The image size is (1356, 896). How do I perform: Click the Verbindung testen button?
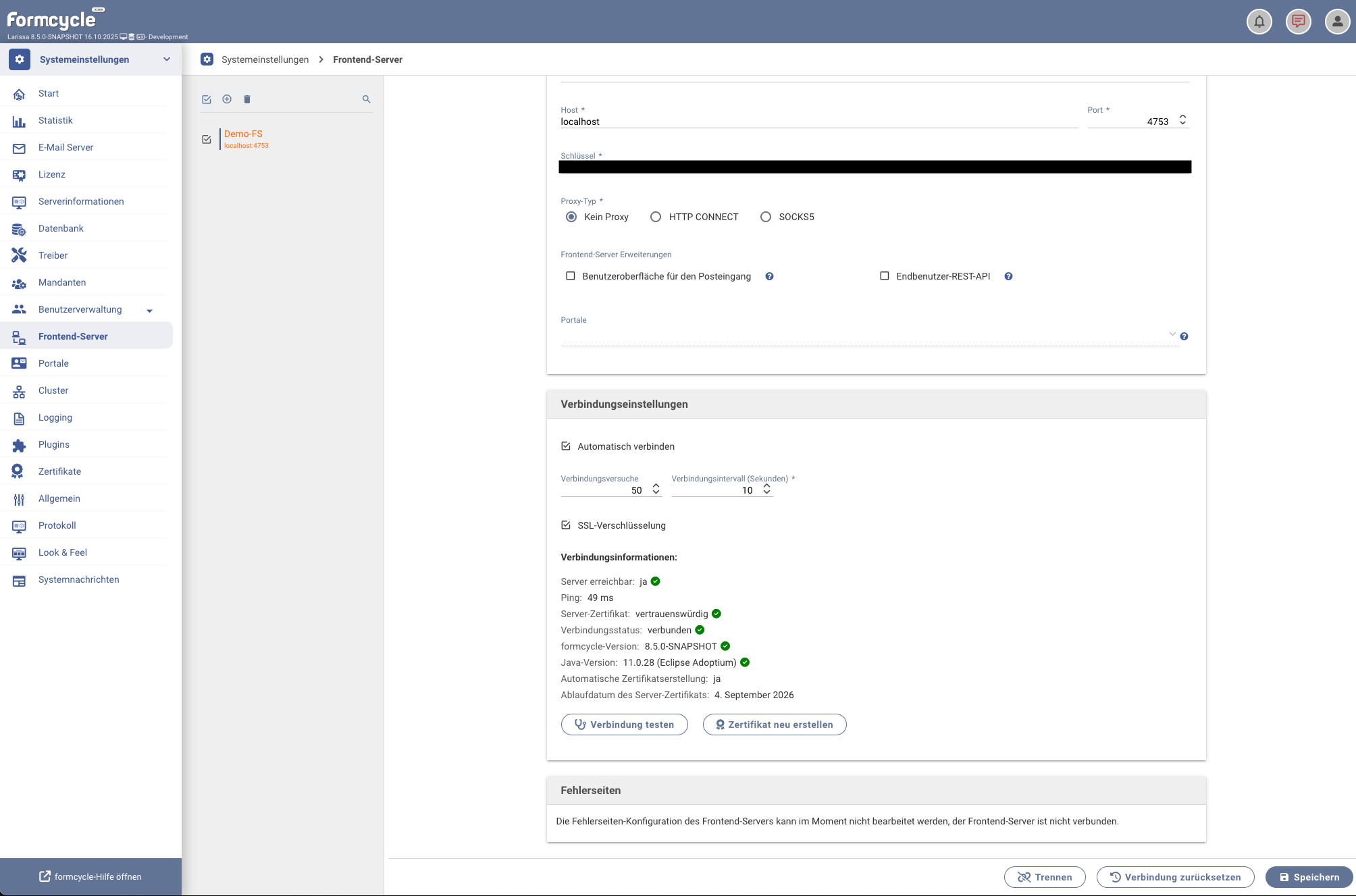pyautogui.click(x=624, y=724)
